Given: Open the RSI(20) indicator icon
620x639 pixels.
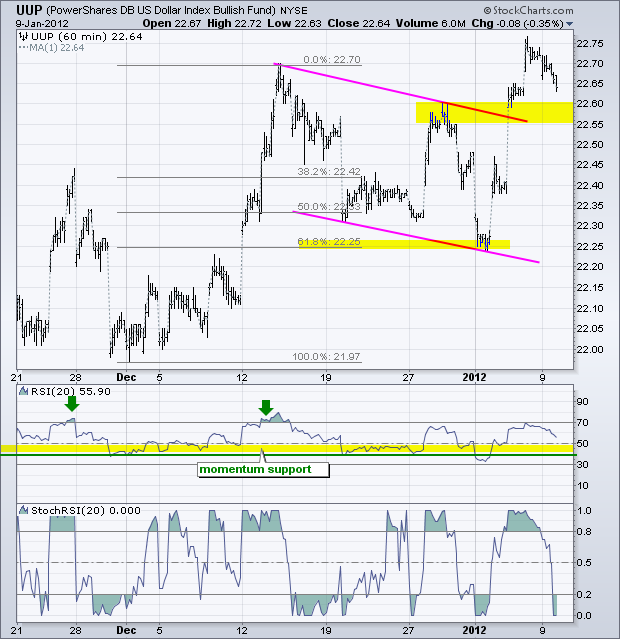Looking at the screenshot, I should coord(24,391).
